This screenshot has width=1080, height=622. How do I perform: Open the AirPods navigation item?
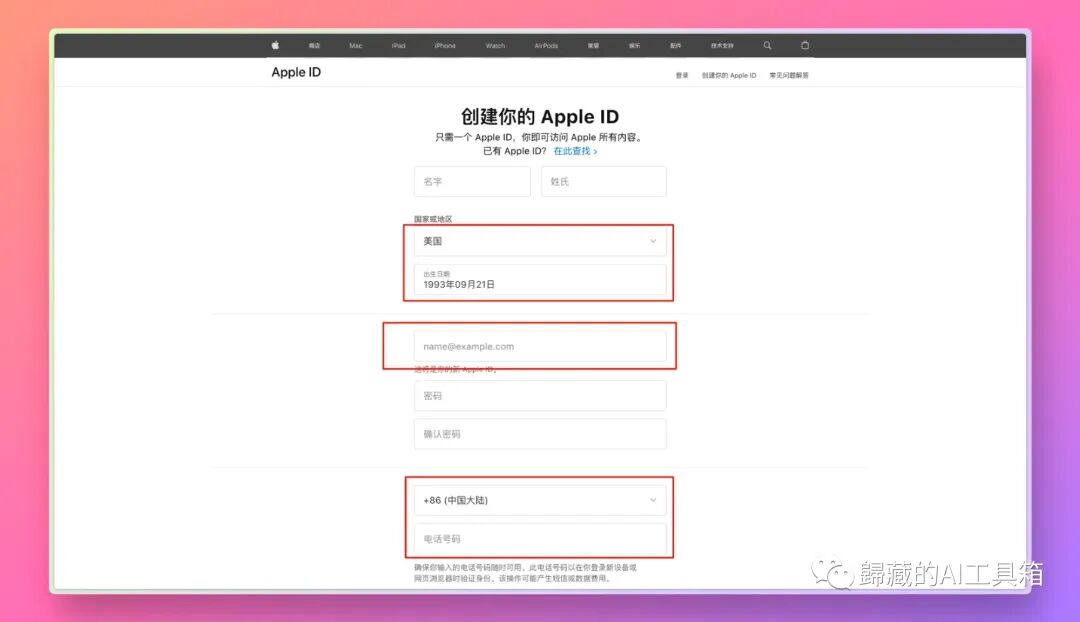[546, 45]
